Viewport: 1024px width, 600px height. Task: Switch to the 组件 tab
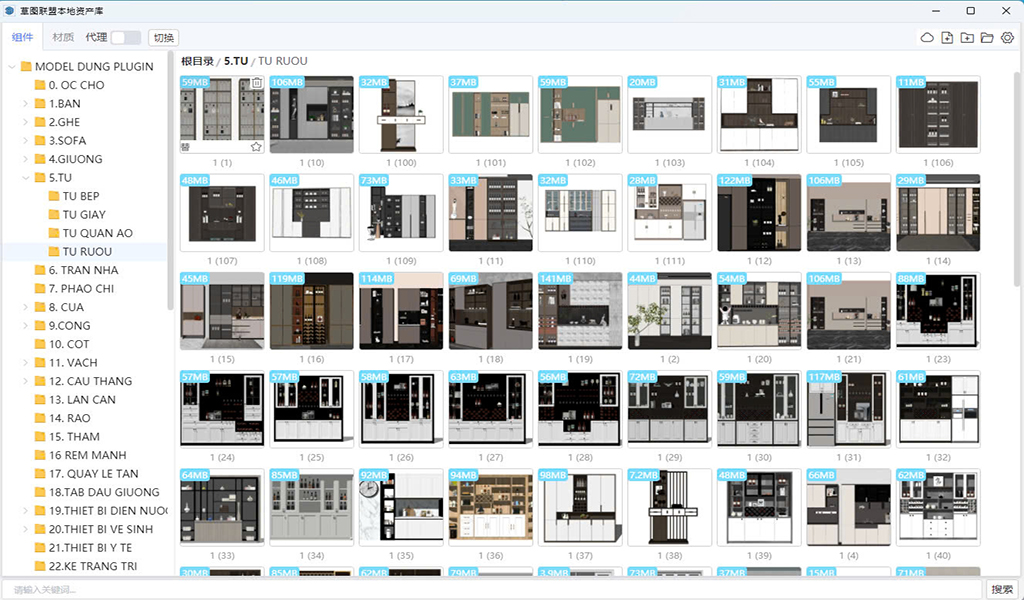pyautogui.click(x=22, y=37)
